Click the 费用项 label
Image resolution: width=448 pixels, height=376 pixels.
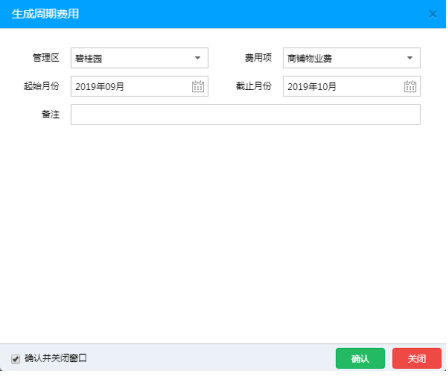[258, 58]
